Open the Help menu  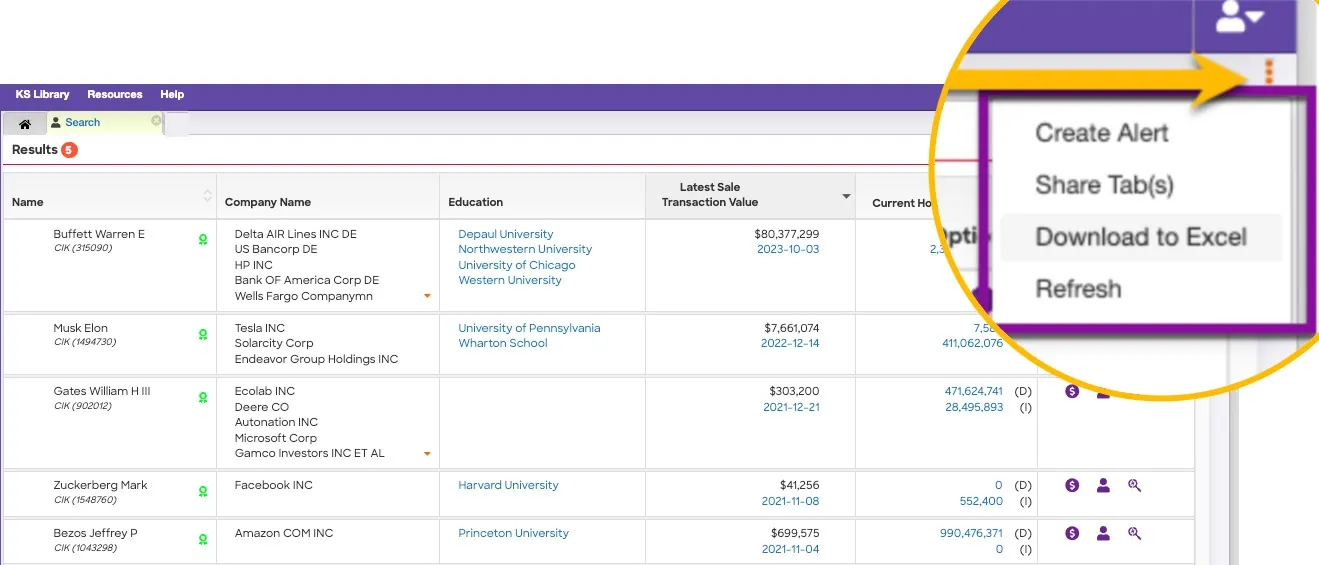pyautogui.click(x=172, y=94)
